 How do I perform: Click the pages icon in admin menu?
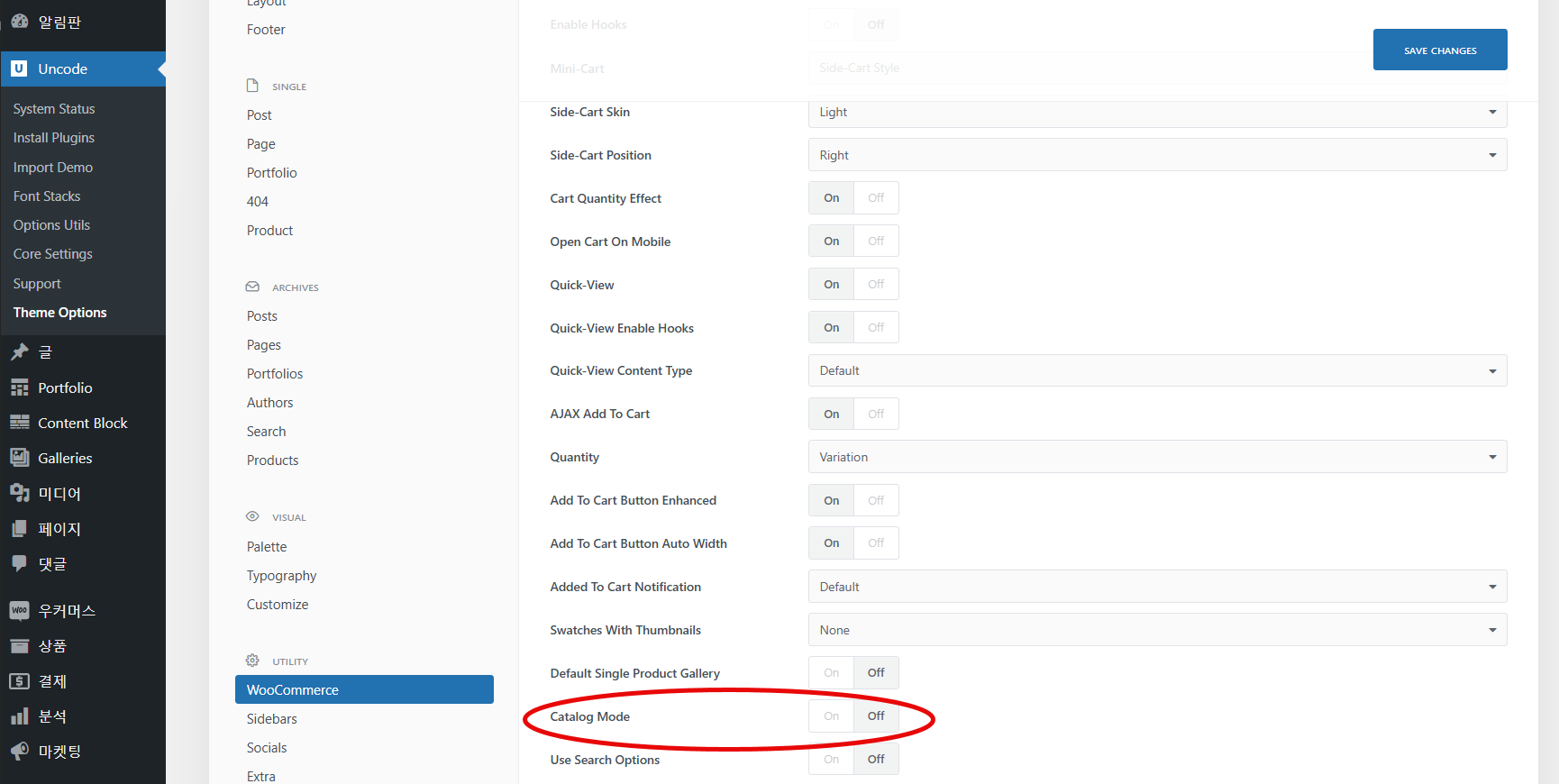tap(20, 528)
